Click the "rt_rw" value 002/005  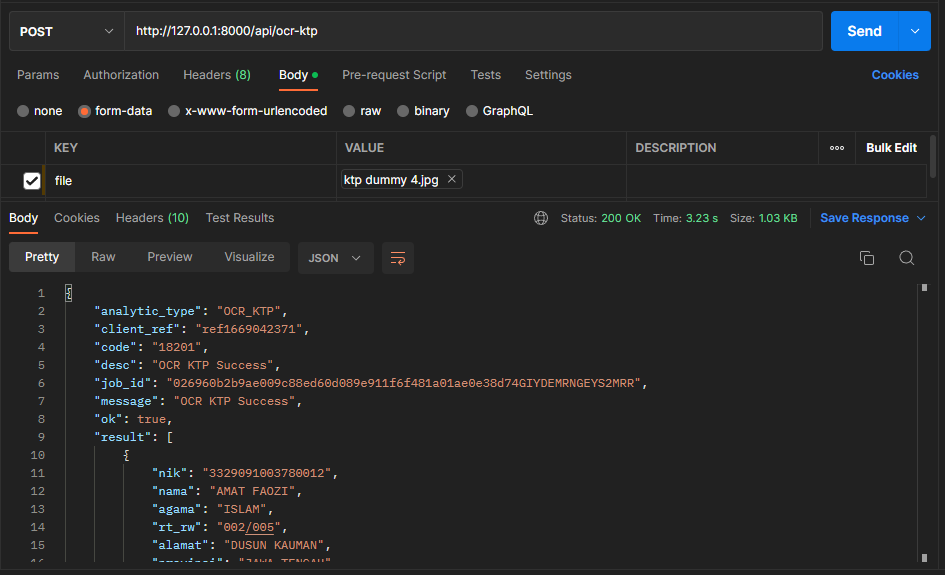pos(249,527)
